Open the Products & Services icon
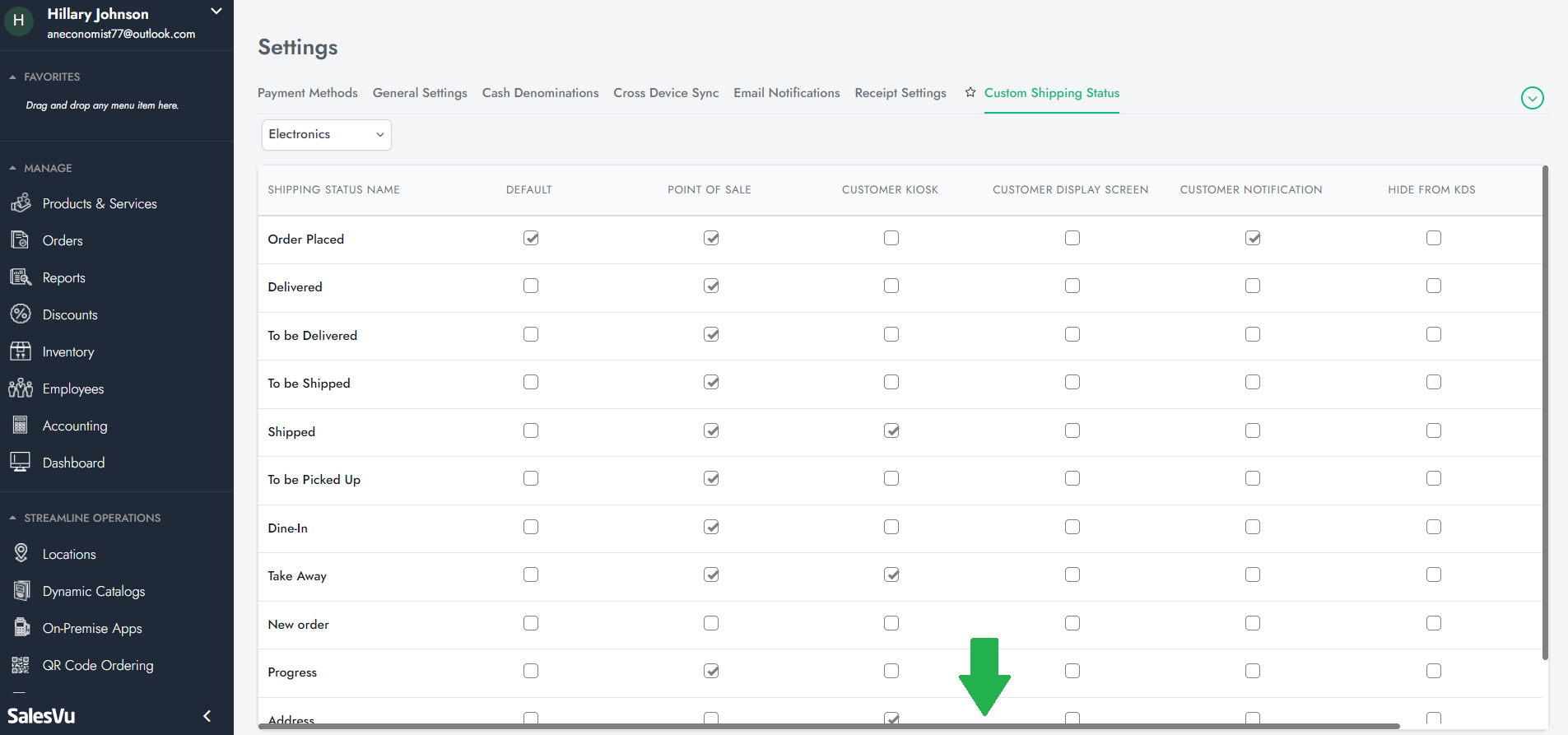The width and height of the screenshot is (1568, 735). (21, 203)
